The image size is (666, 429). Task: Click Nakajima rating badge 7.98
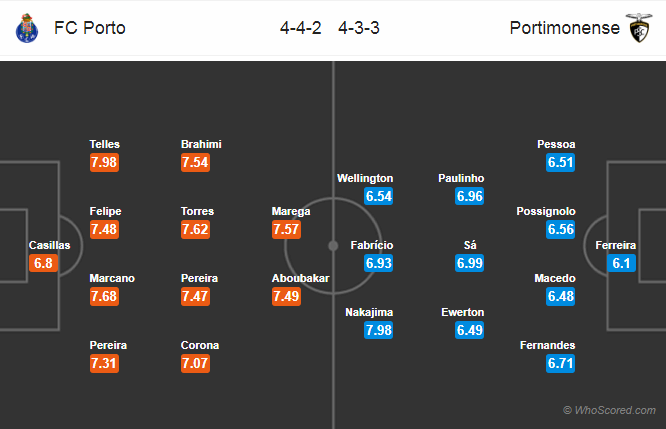[x=378, y=330]
